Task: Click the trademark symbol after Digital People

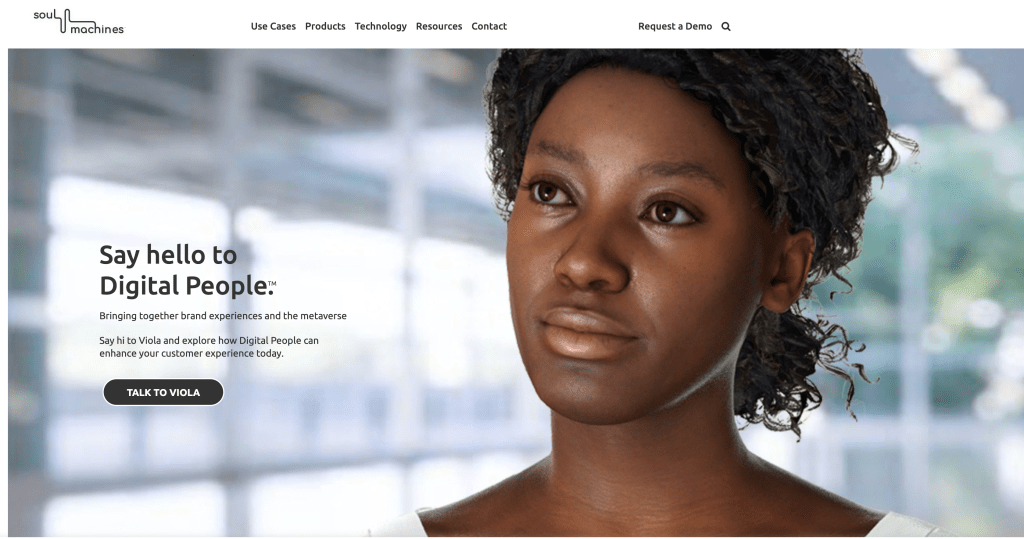Action: pyautogui.click(x=272, y=283)
